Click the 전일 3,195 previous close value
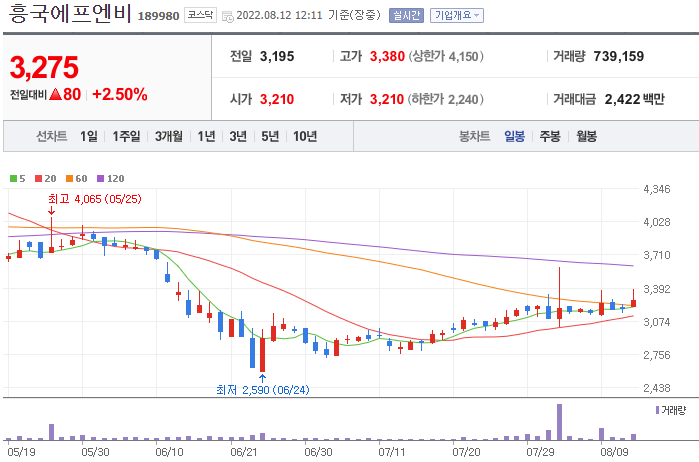The image size is (699, 462). point(277,56)
